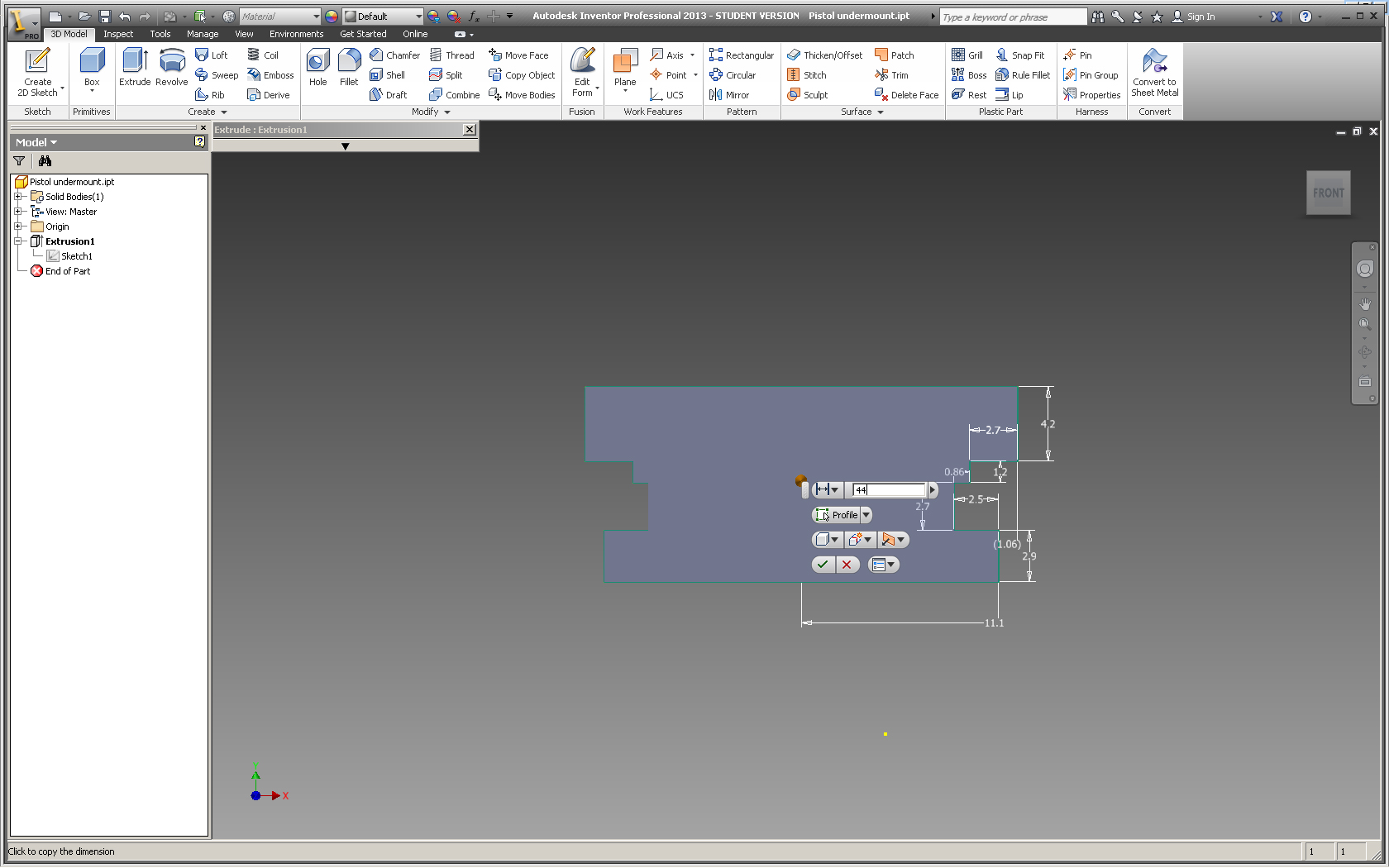Cancel extrusion with red X button
Viewport: 1389px width, 868px height.
[847, 565]
